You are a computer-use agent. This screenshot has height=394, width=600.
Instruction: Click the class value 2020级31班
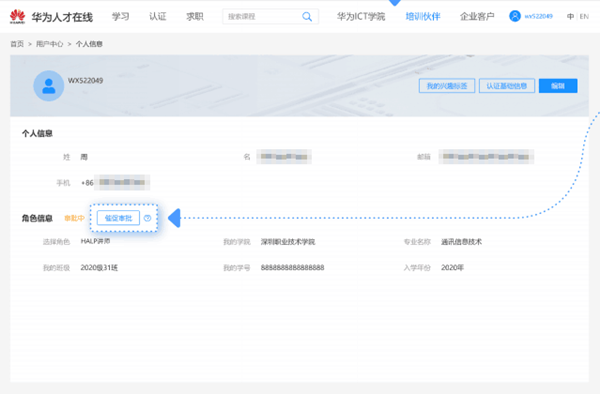pyautogui.click(x=99, y=268)
